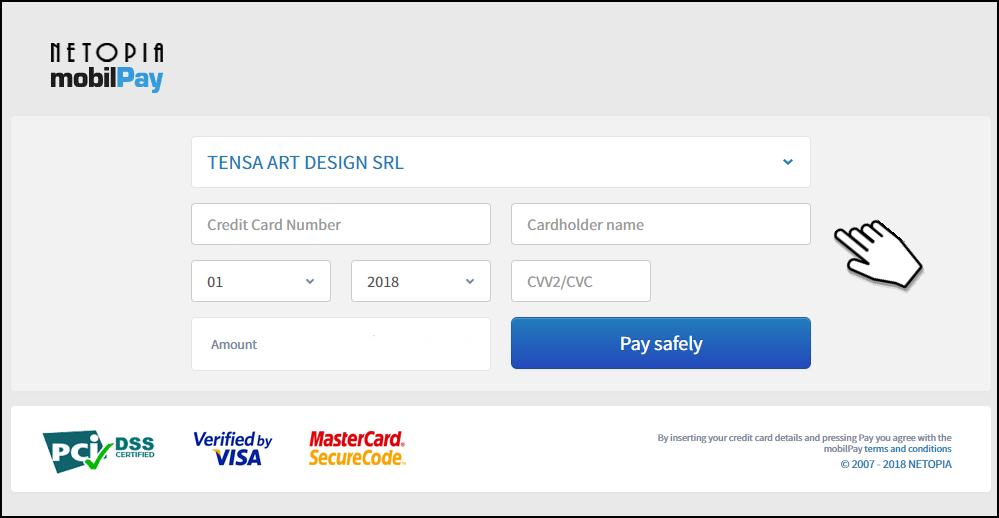Click the white pointing hand icon
This screenshot has width=999, height=518.
point(879,255)
